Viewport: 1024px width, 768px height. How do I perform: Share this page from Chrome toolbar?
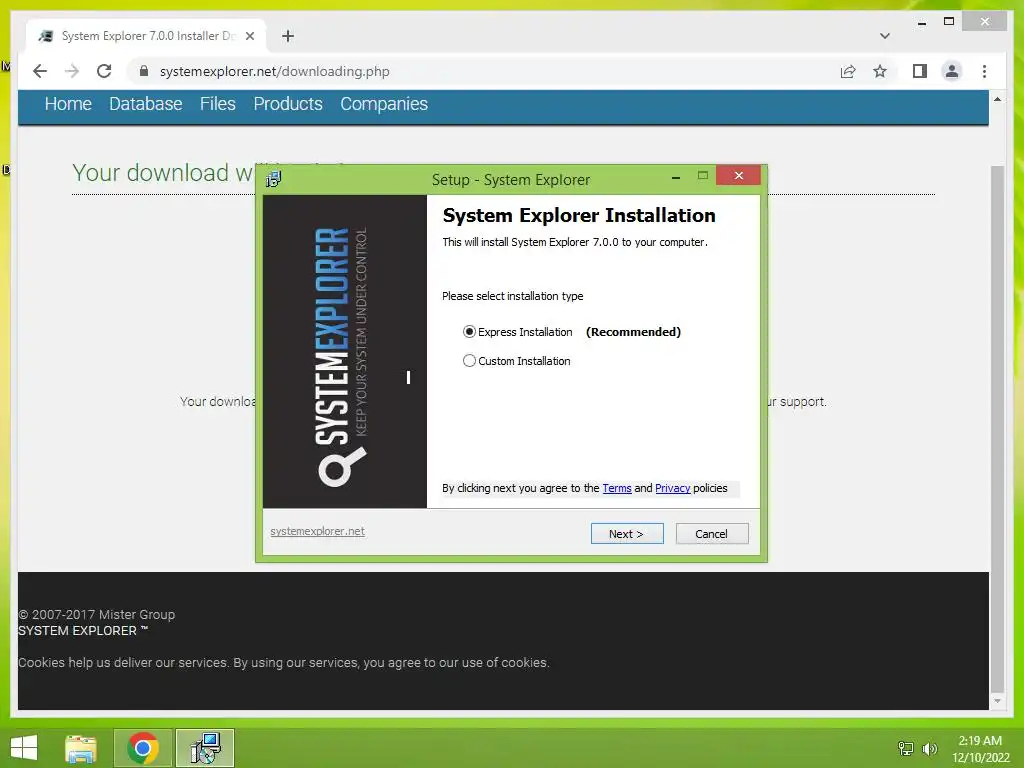pos(848,71)
